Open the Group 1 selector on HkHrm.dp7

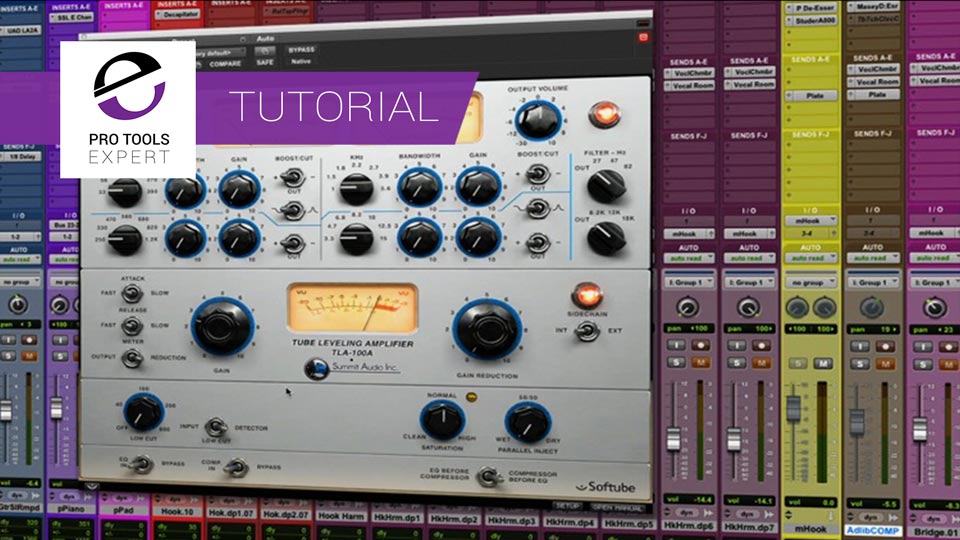[749, 282]
